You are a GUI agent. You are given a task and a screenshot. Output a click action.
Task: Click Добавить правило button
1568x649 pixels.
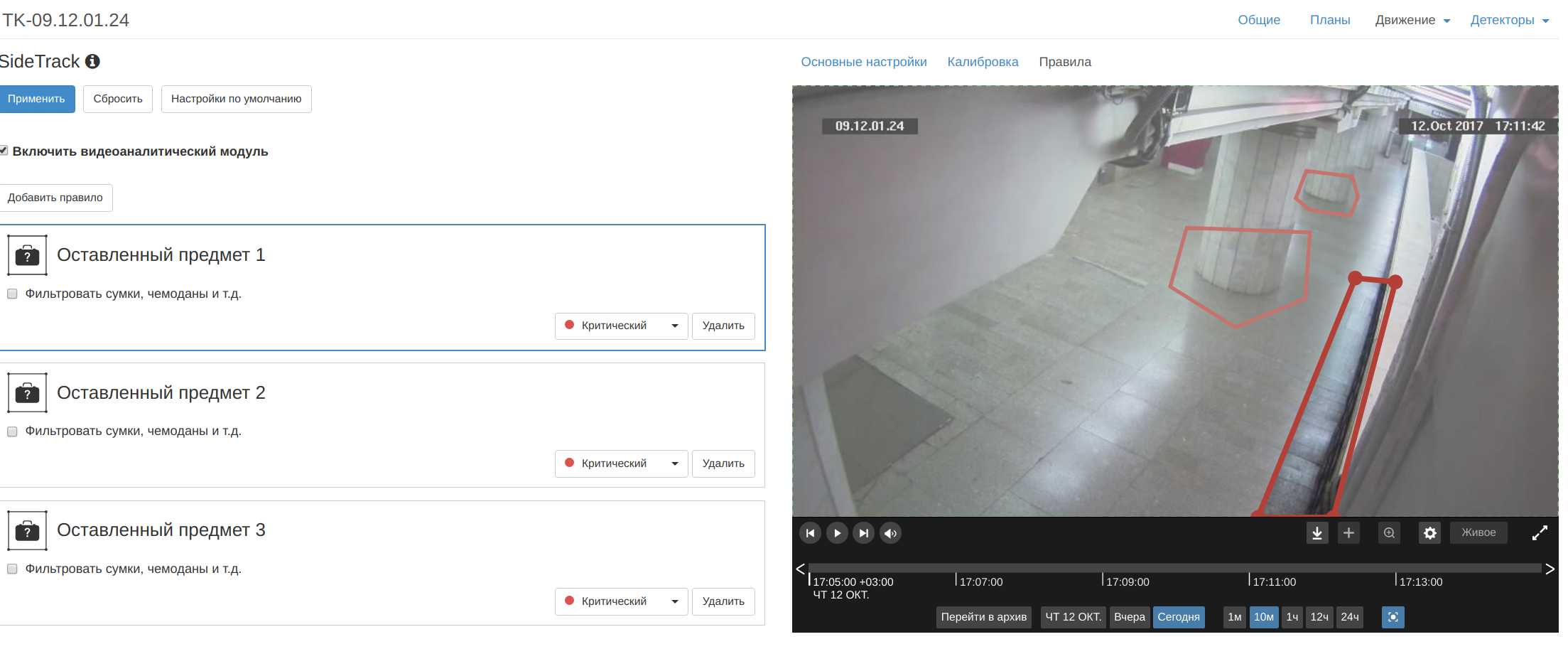55,198
